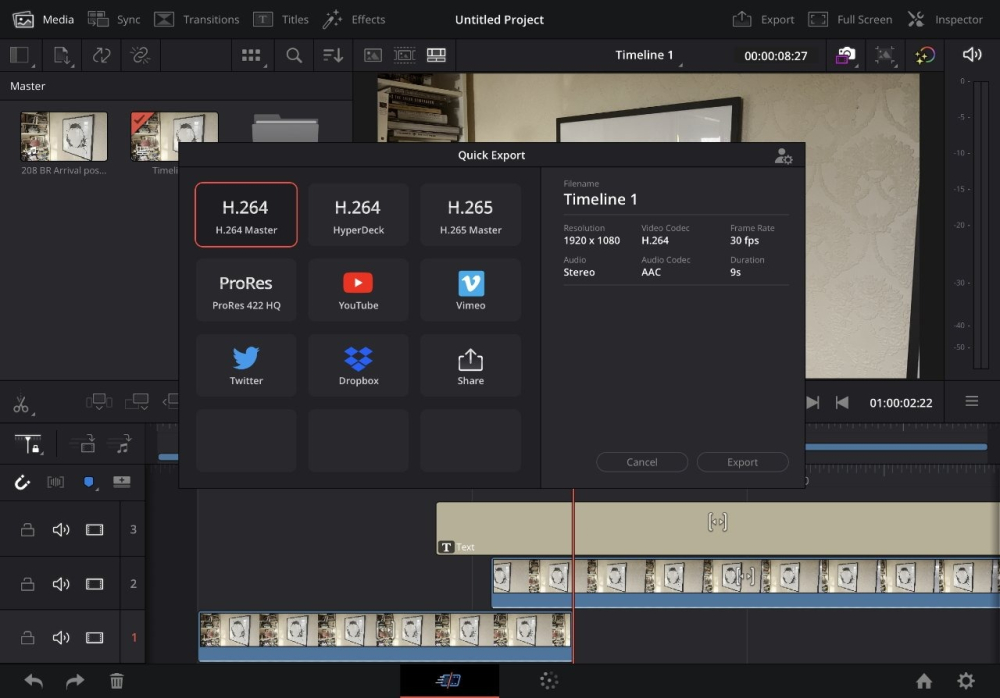Open the Transitions tab

pyautogui.click(x=197, y=19)
